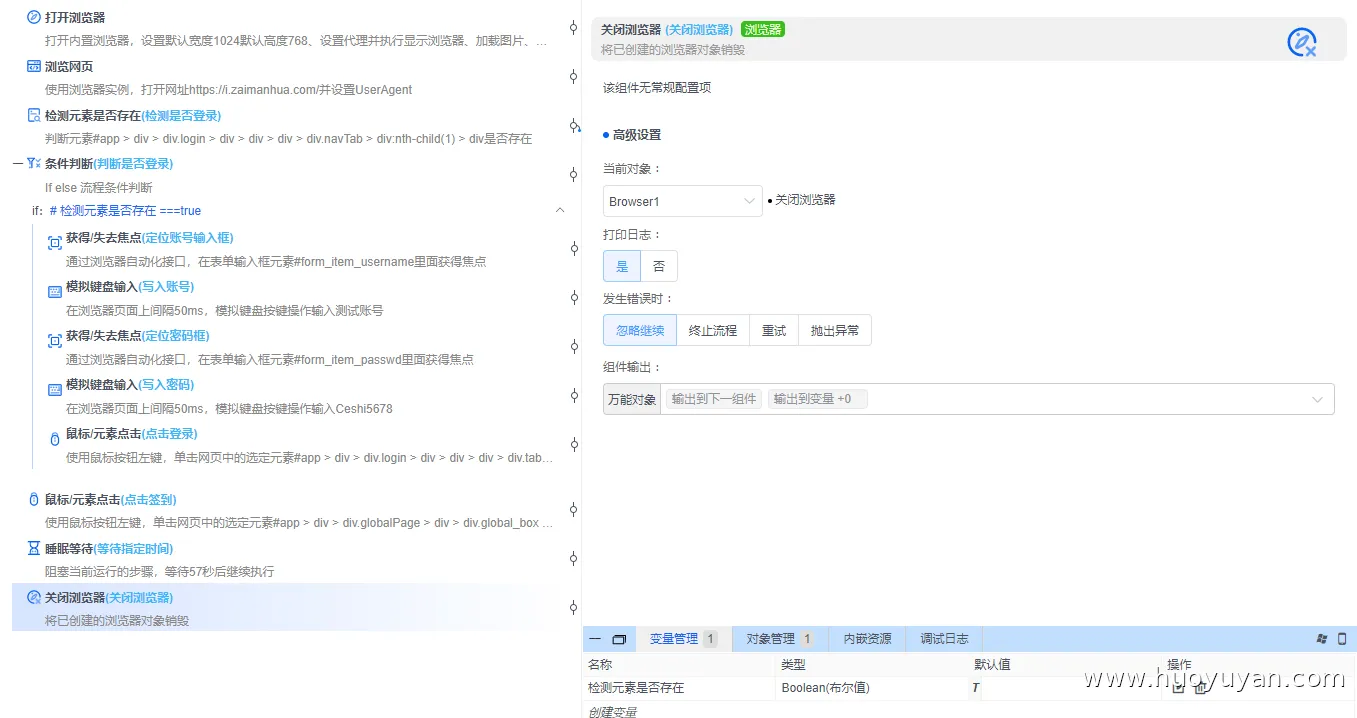Click the 点击登录 mouse icon

tap(55, 440)
